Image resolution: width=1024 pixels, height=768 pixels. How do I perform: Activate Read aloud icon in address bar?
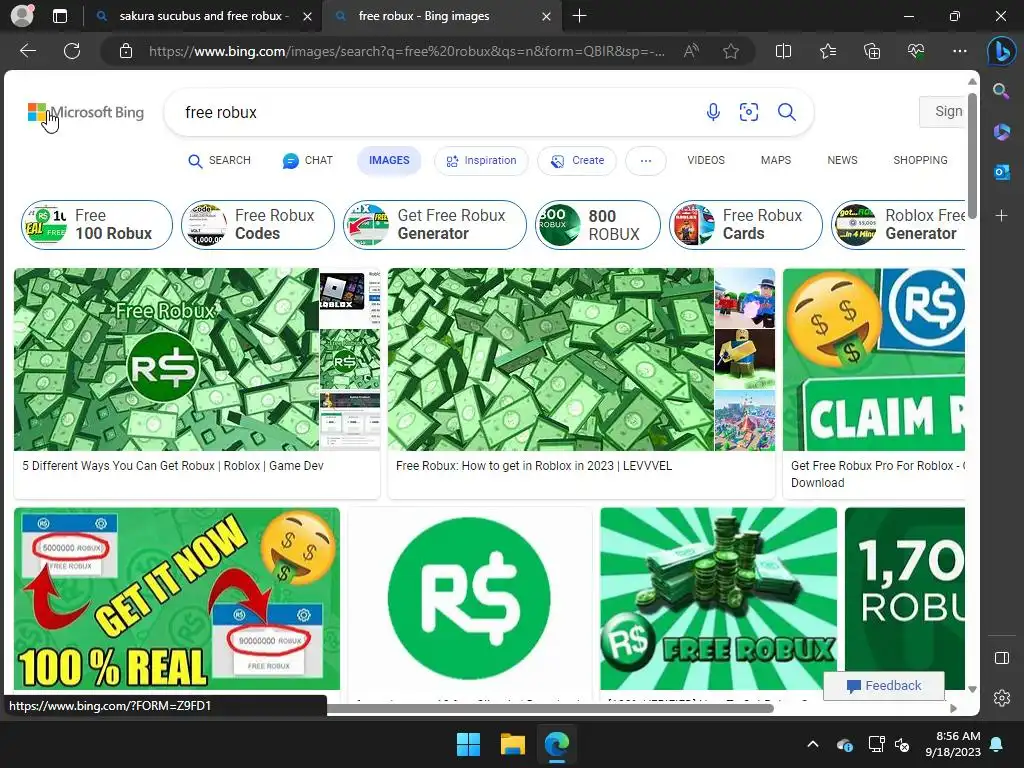pyautogui.click(x=691, y=51)
